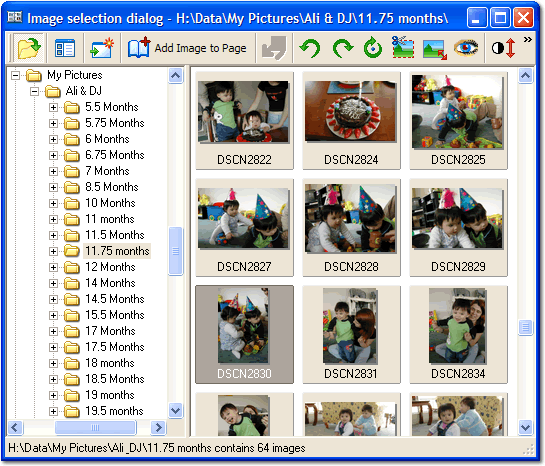Click highlighted thumbnail DSCN2830

pyautogui.click(x=244, y=335)
